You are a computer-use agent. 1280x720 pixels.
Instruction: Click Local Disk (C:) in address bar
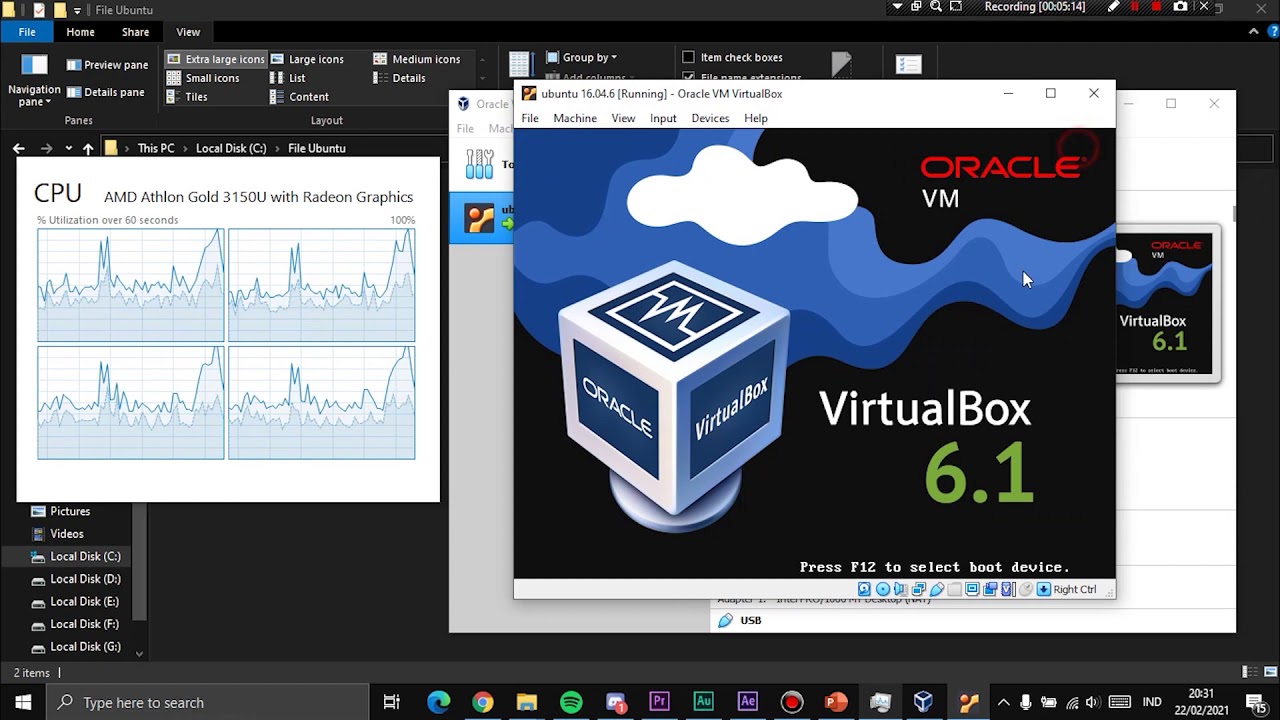231,148
